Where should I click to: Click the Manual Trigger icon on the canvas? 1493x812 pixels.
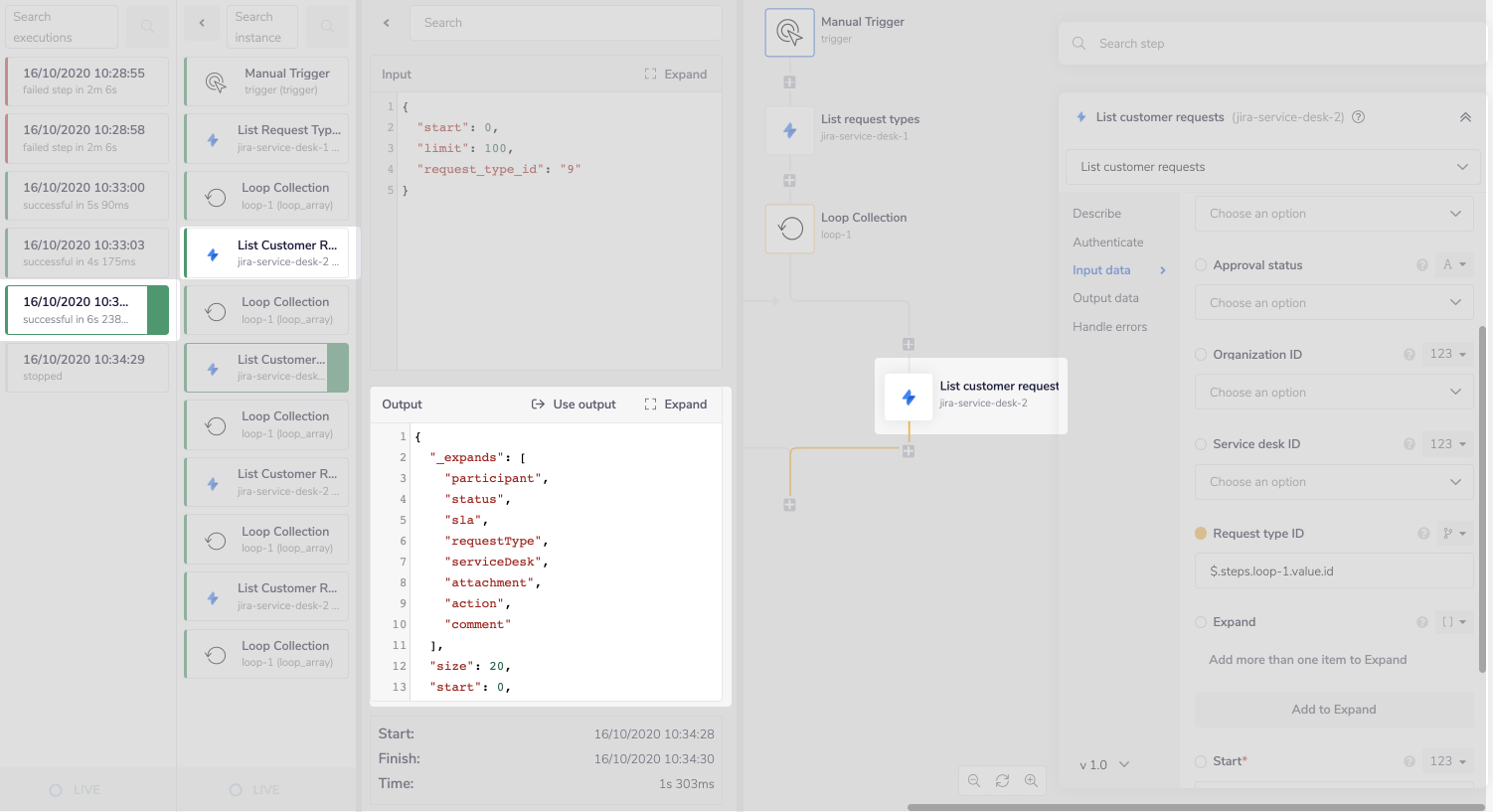[x=789, y=32]
